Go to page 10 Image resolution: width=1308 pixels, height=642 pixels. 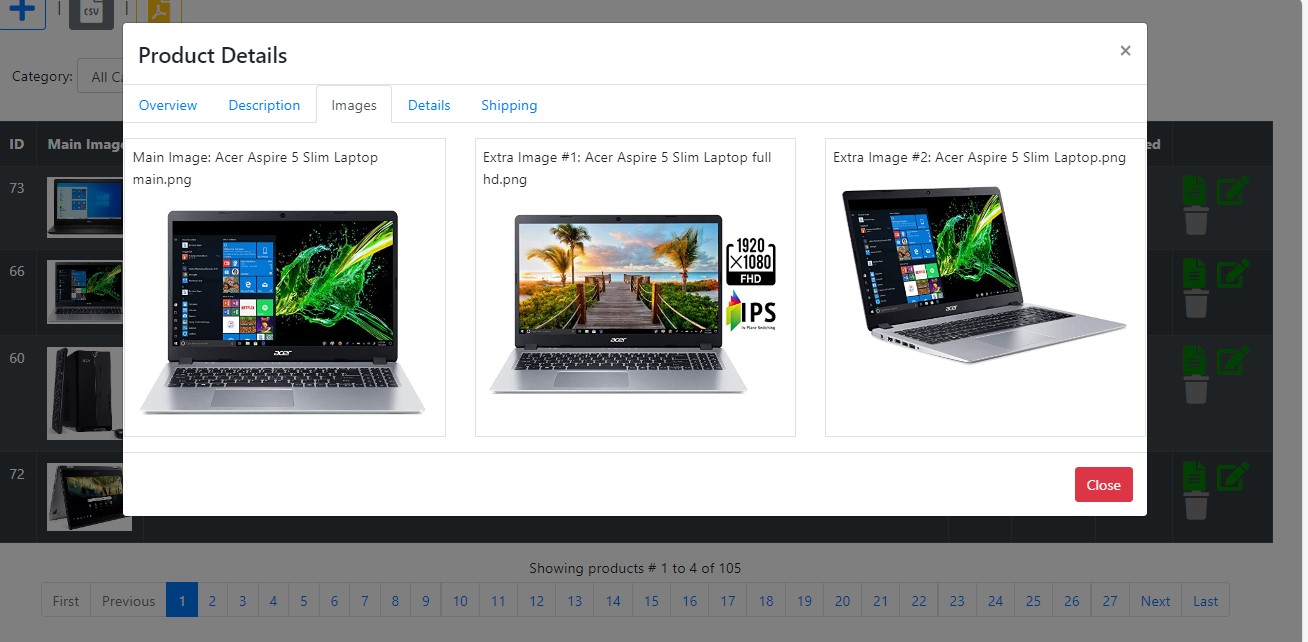click(460, 601)
